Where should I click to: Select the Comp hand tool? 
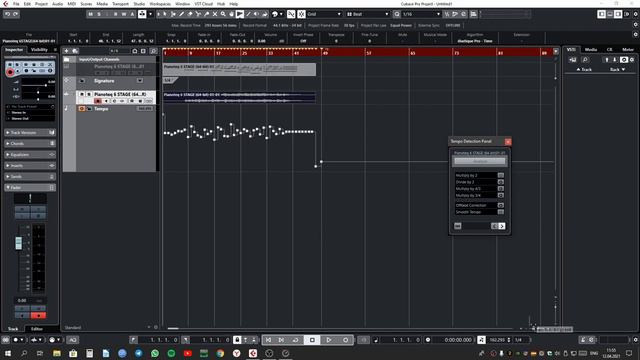(x=231, y=14)
